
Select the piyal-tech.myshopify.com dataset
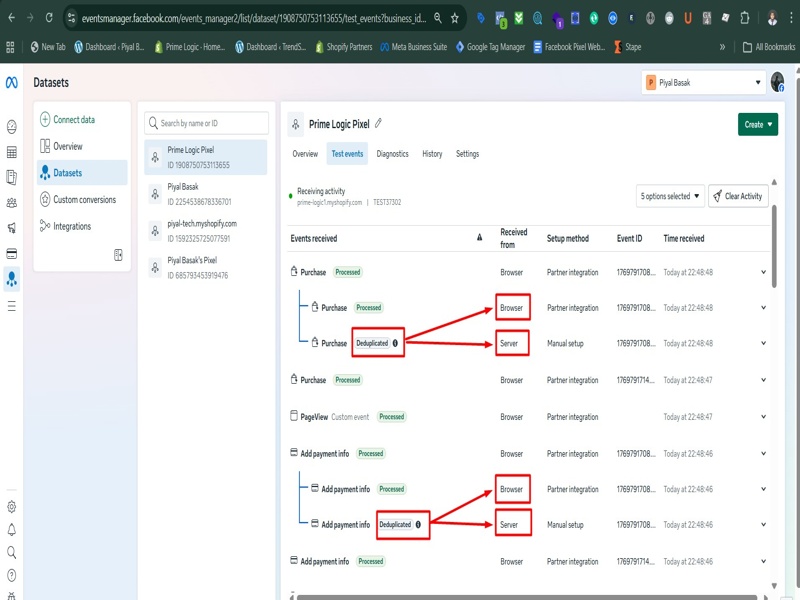206,231
